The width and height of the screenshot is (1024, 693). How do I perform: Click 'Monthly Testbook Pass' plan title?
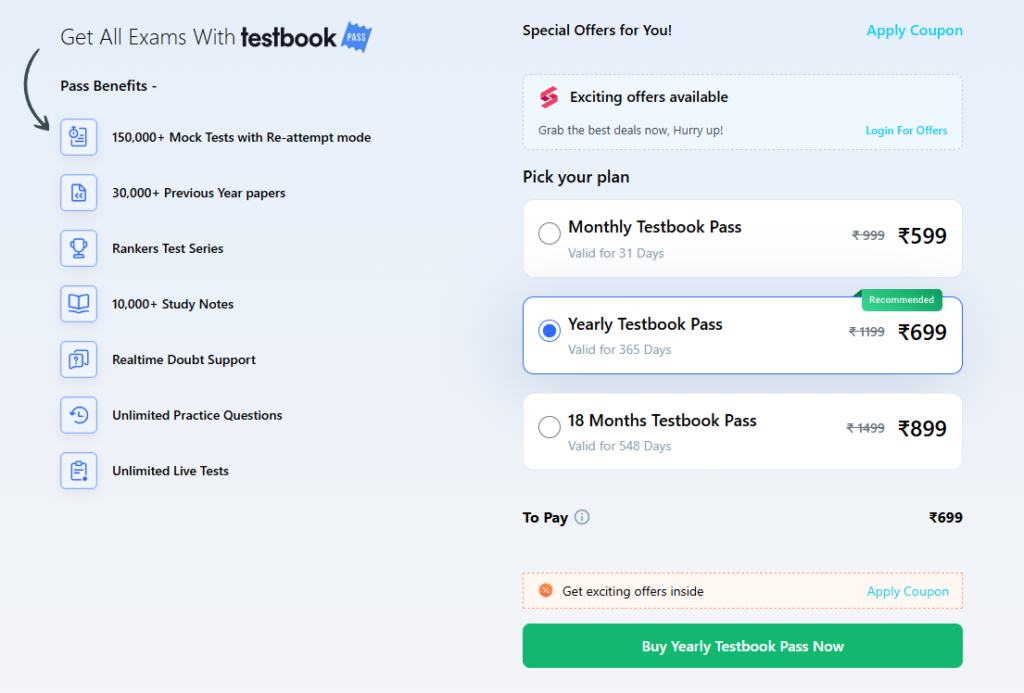pos(655,227)
